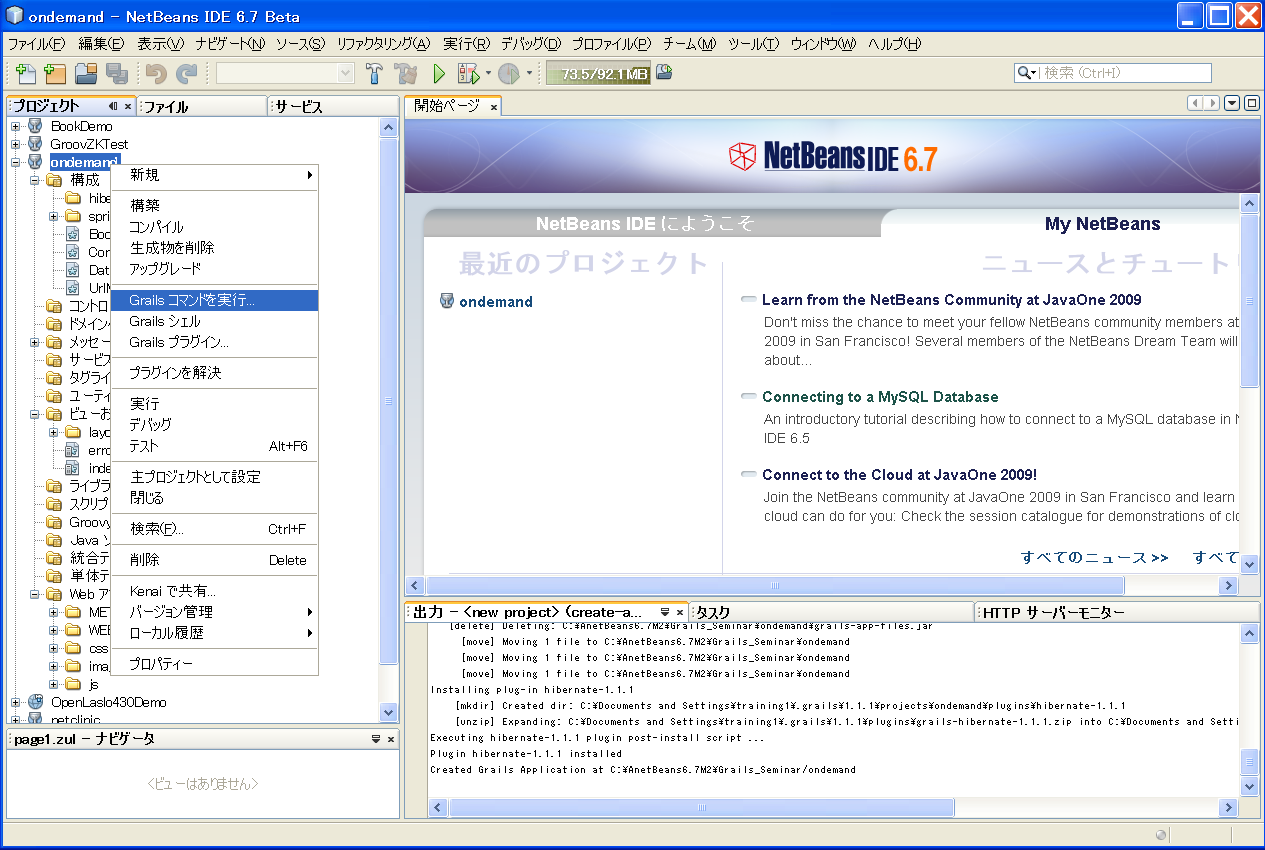Choose Grails コマンドを実行... from the context menu
This screenshot has height=850, width=1265.
[x=214, y=300]
